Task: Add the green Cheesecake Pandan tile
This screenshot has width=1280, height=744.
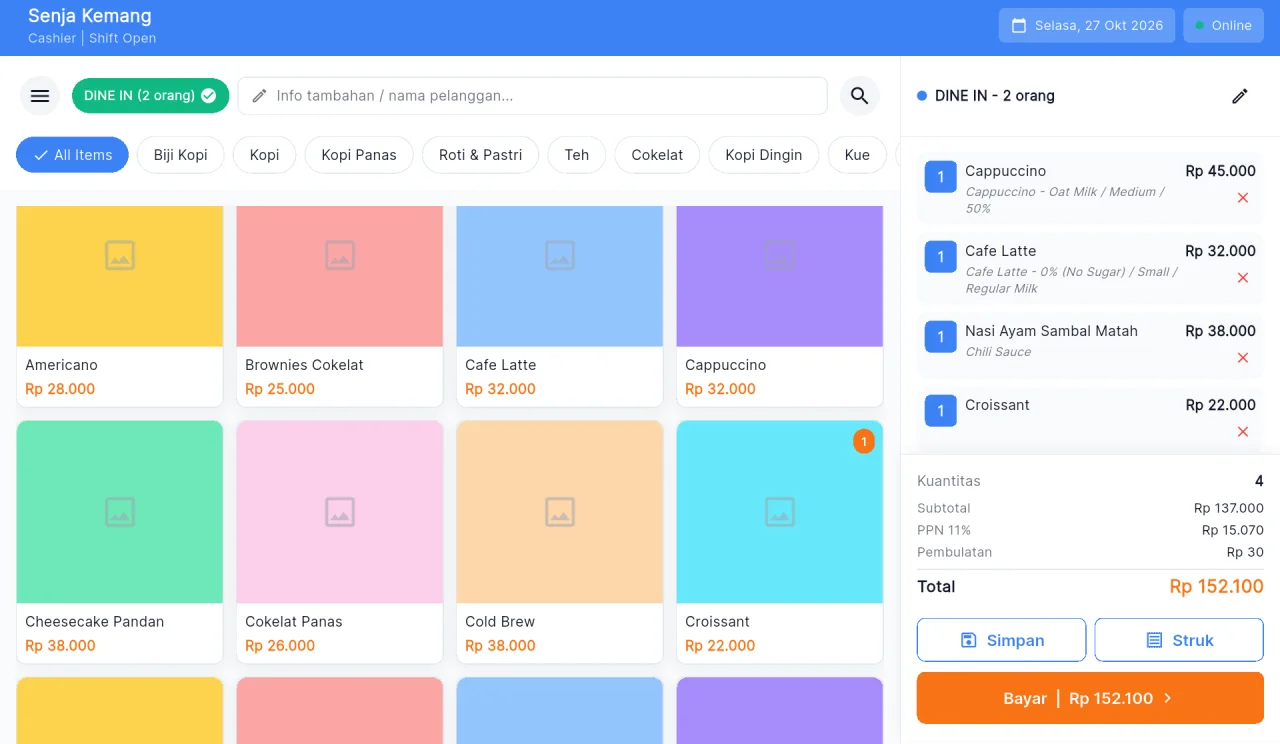Action: point(120,541)
